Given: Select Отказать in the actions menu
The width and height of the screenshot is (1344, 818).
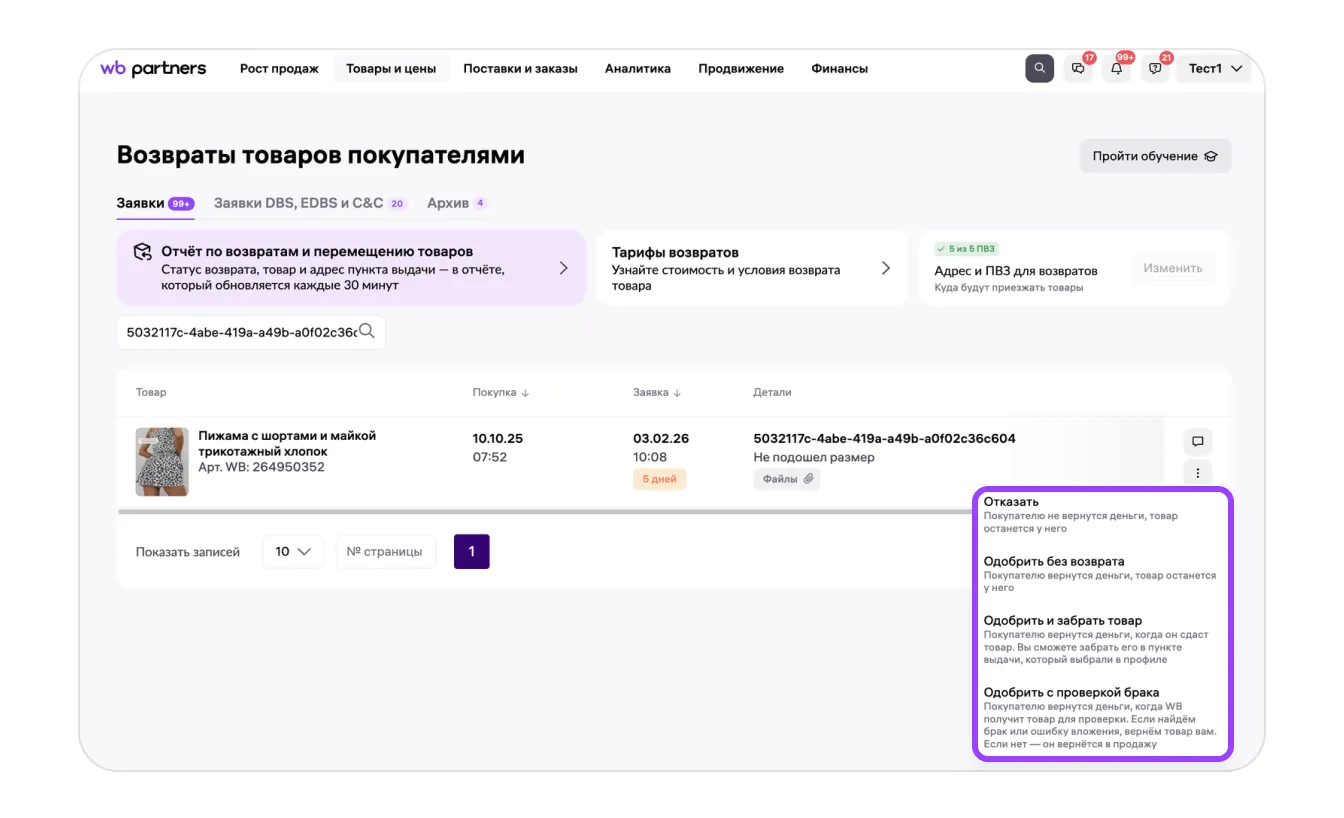Looking at the screenshot, I should [x=1011, y=502].
